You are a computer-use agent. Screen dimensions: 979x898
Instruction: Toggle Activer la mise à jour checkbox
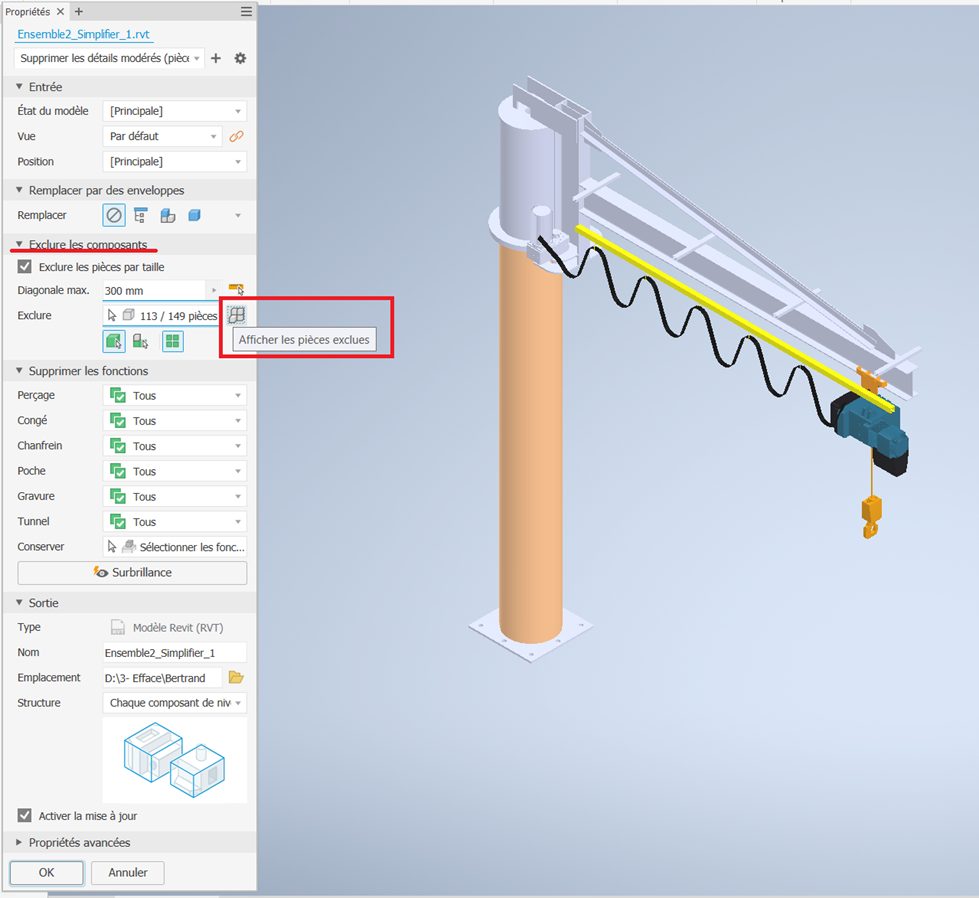pyautogui.click(x=24, y=815)
